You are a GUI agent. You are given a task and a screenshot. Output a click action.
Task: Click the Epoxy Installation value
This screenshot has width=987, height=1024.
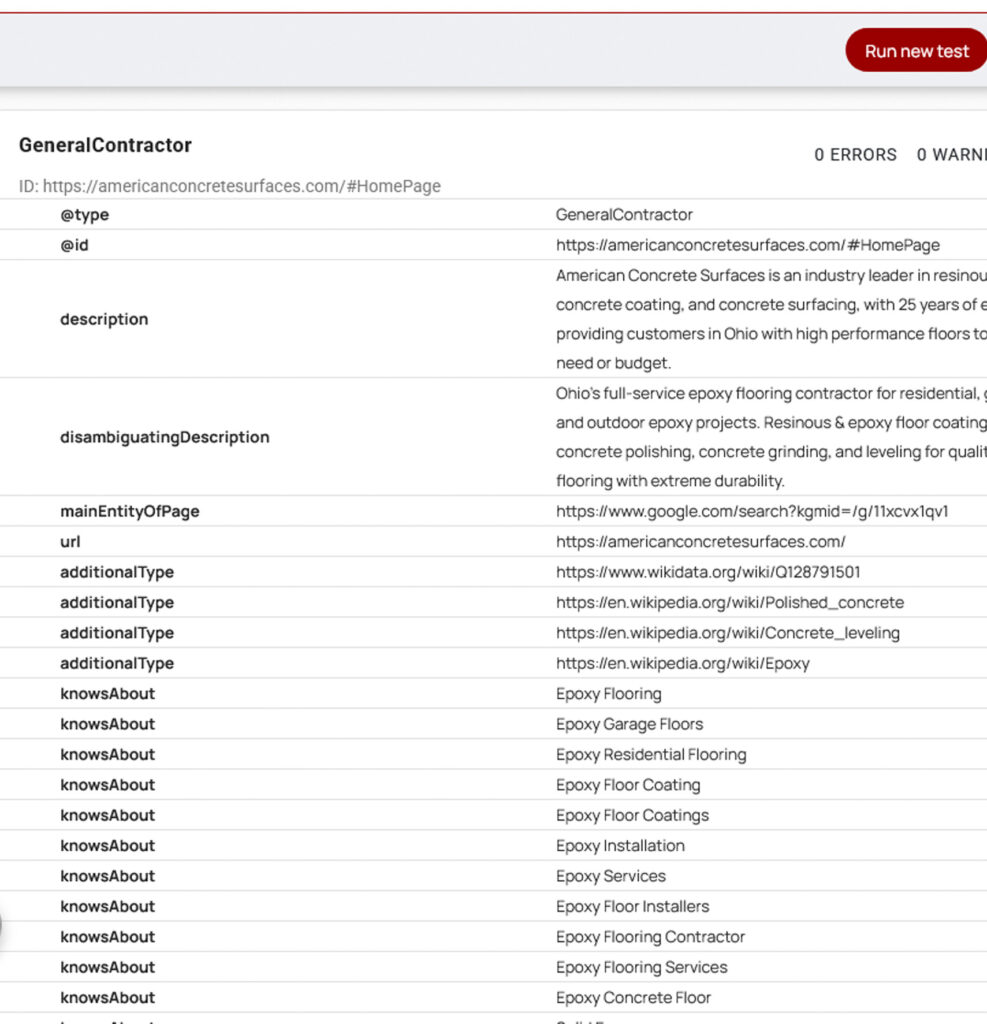click(x=620, y=845)
